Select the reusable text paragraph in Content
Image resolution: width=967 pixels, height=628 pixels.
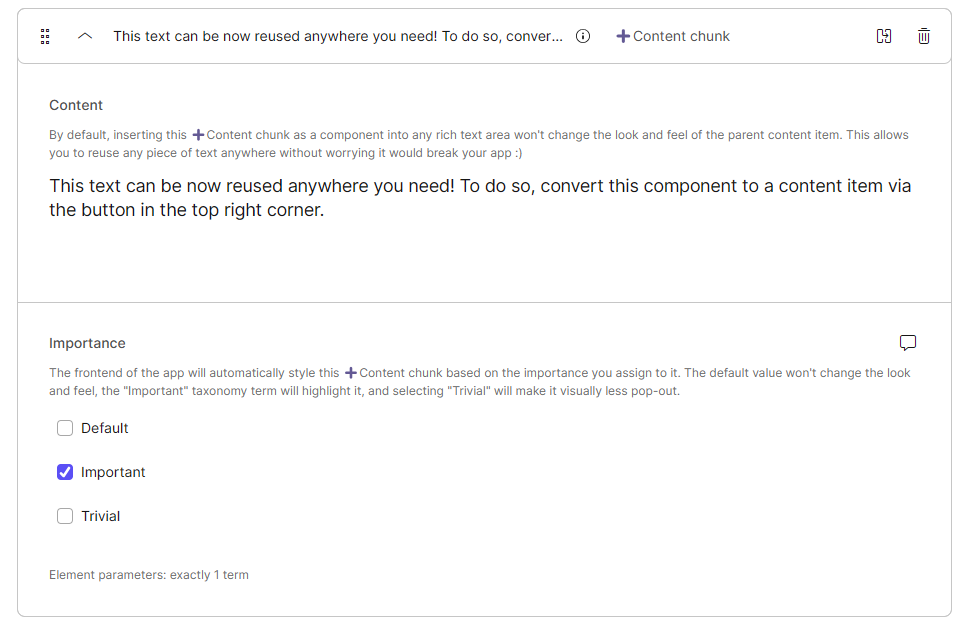[x=480, y=197]
